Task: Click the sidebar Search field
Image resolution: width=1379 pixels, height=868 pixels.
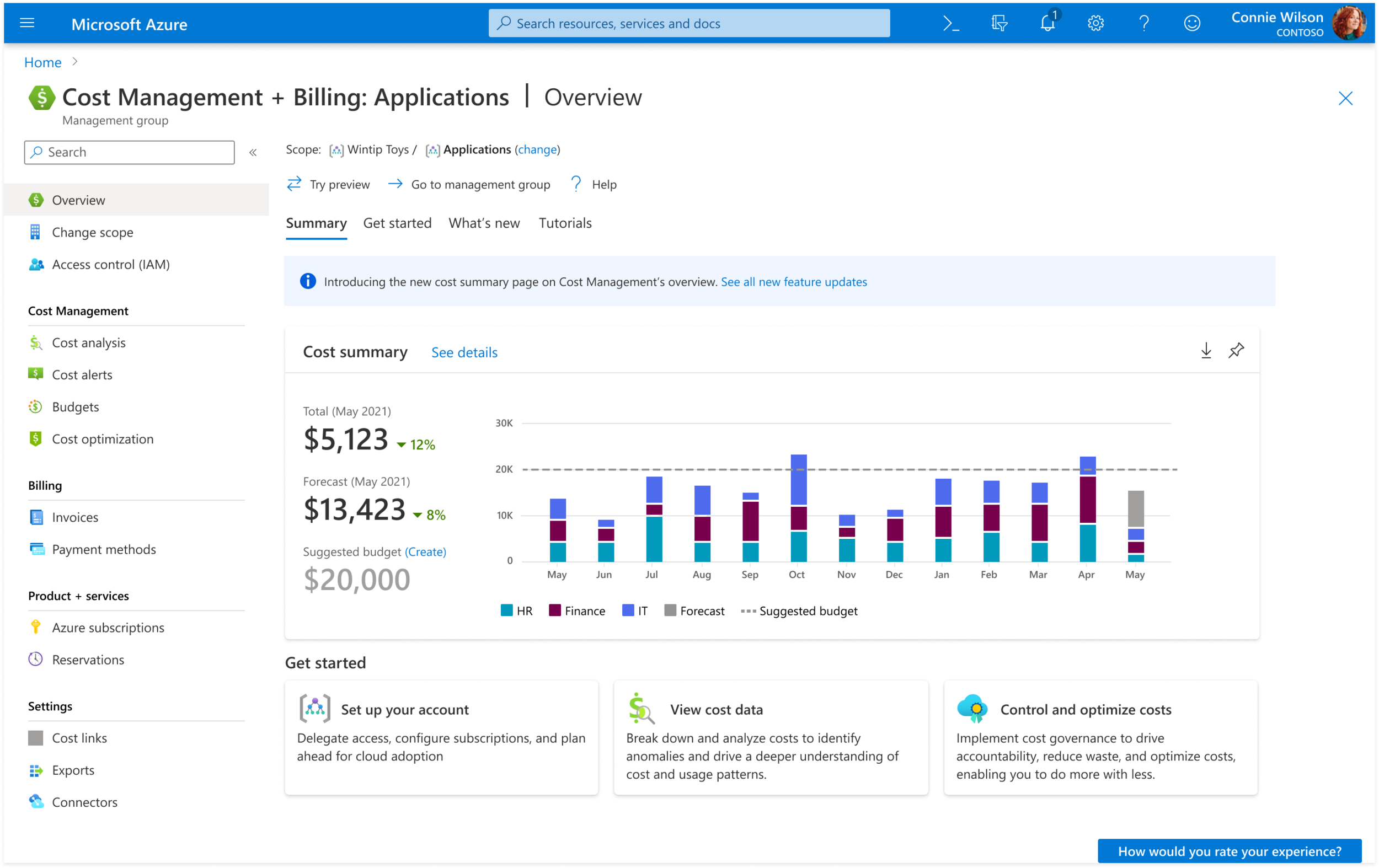Action: pyautogui.click(x=130, y=152)
